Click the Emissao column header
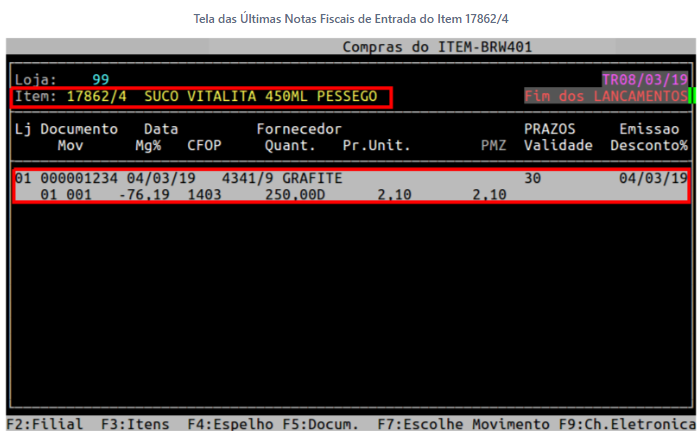 (652, 129)
